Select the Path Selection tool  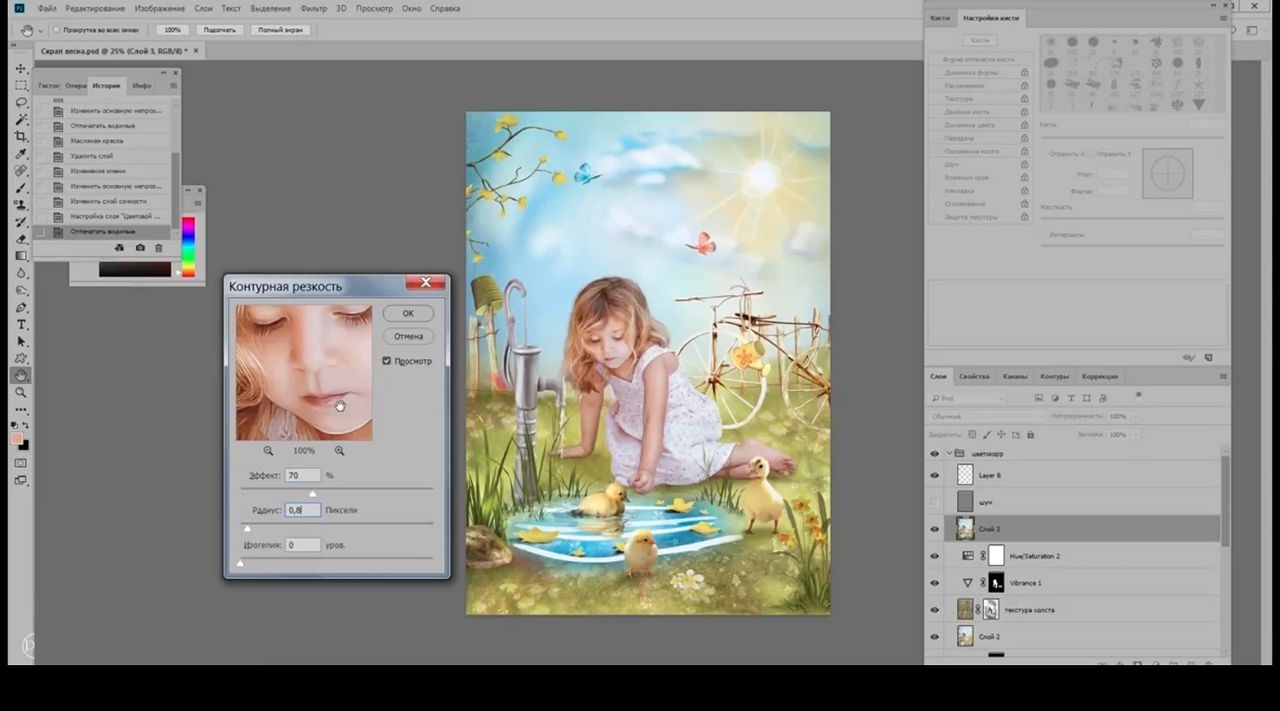click(21, 341)
